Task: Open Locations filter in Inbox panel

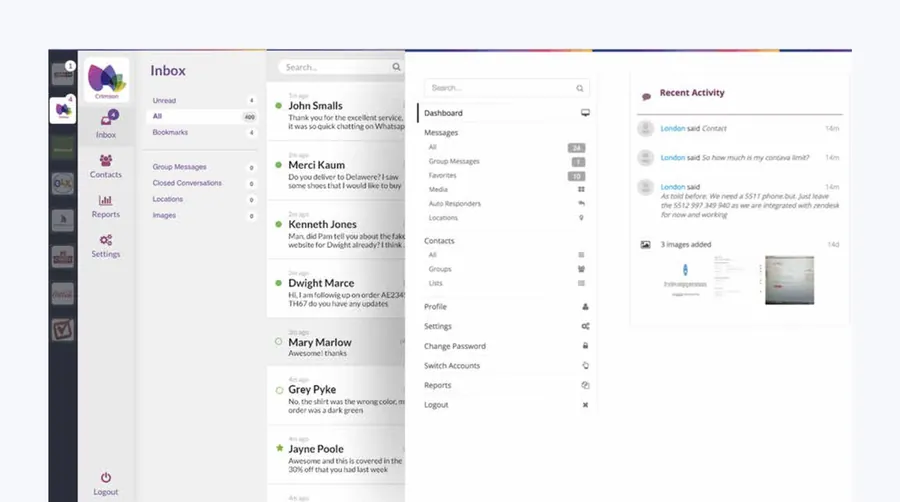Action: coord(201,199)
